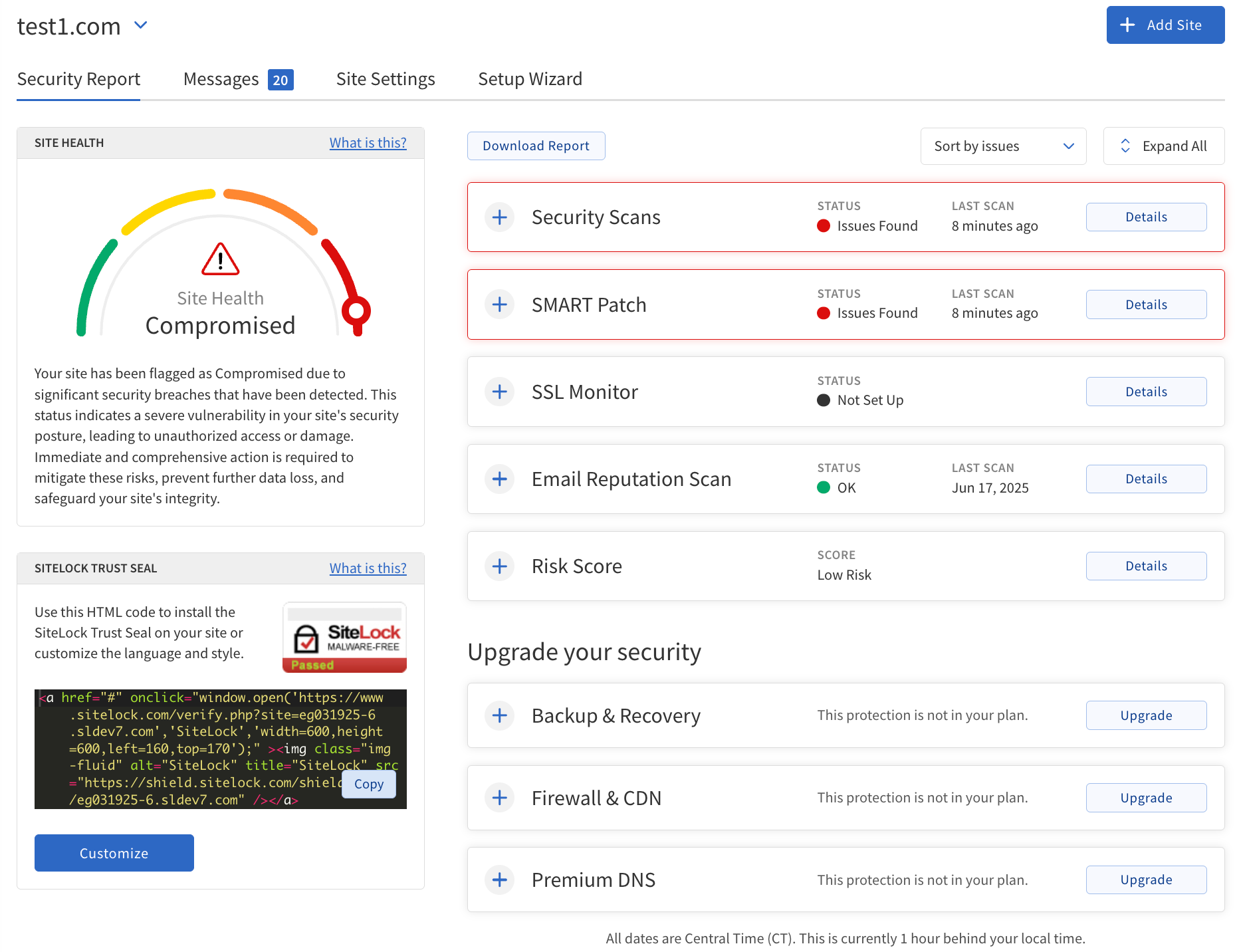This screenshot has width=1235, height=952.
Task: Click Upgrade for Backup & Recovery
Action: 1146,715
